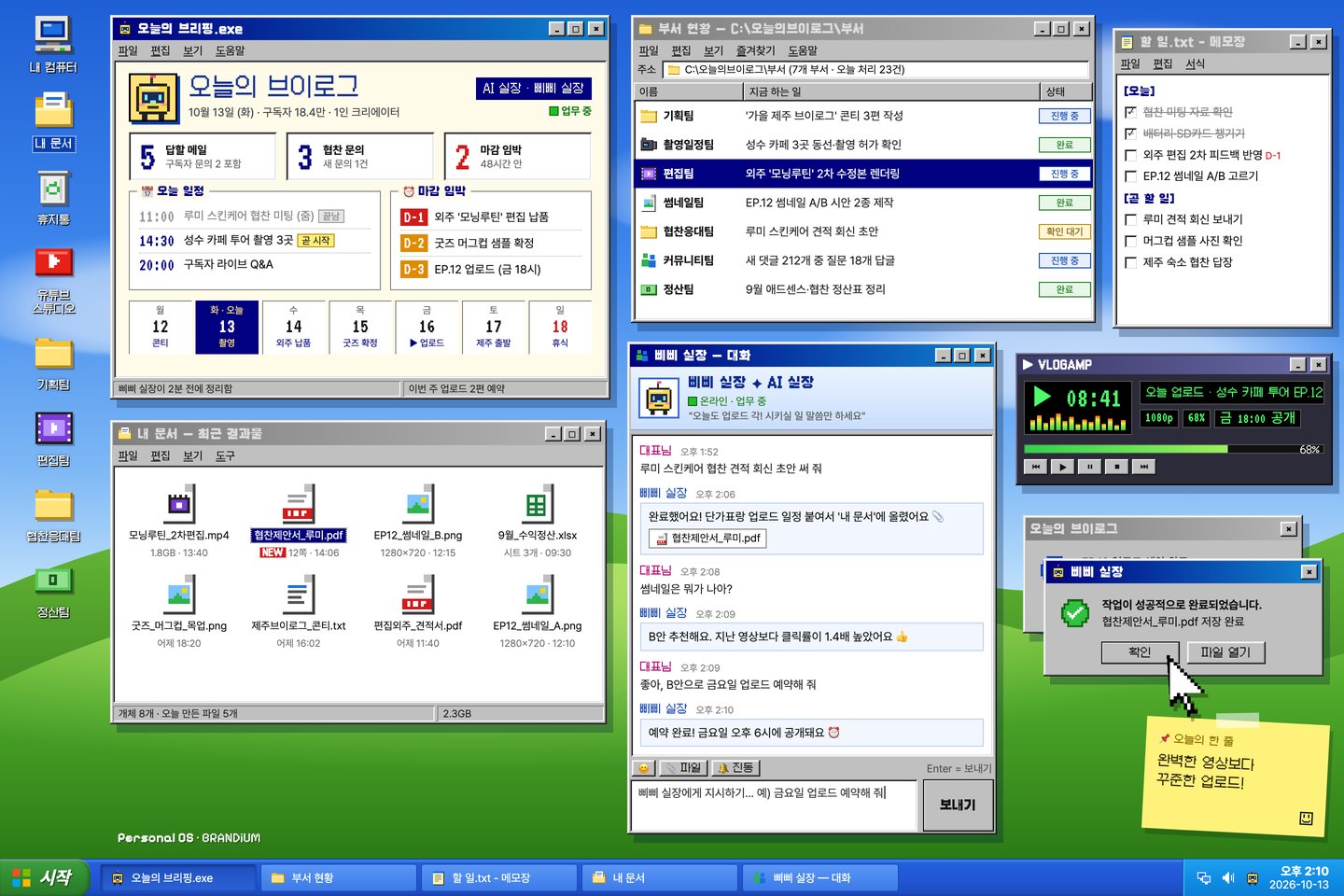This screenshot has width=1344, height=896.
Task: Open the 즐겨찾기 menu in 부서 현황
Action: 755,50
